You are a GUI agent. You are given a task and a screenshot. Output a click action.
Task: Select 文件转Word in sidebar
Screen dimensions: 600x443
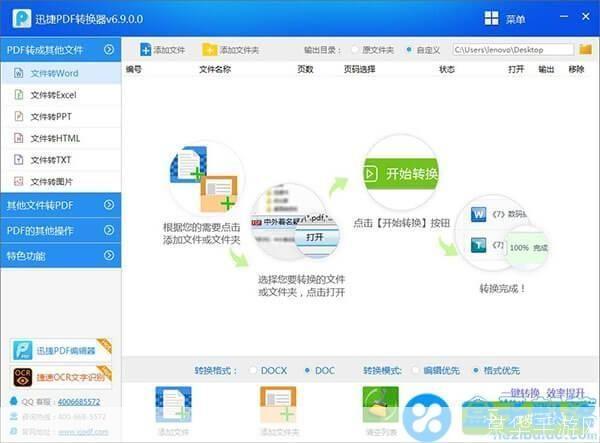(x=61, y=73)
